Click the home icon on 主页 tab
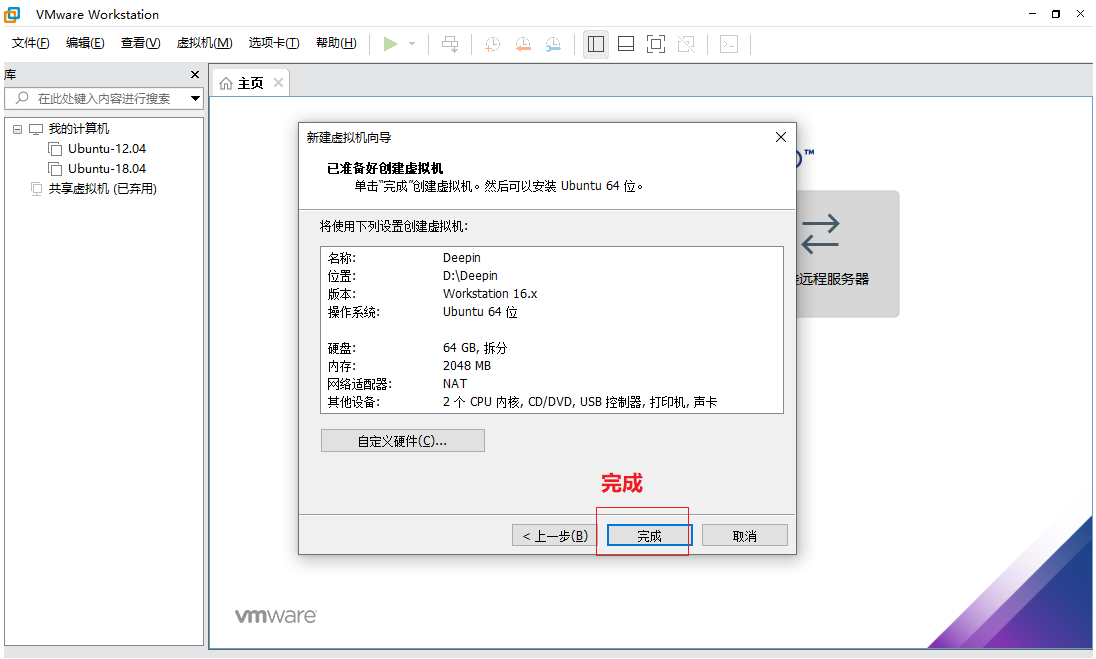This screenshot has width=1096, height=659. [x=226, y=84]
